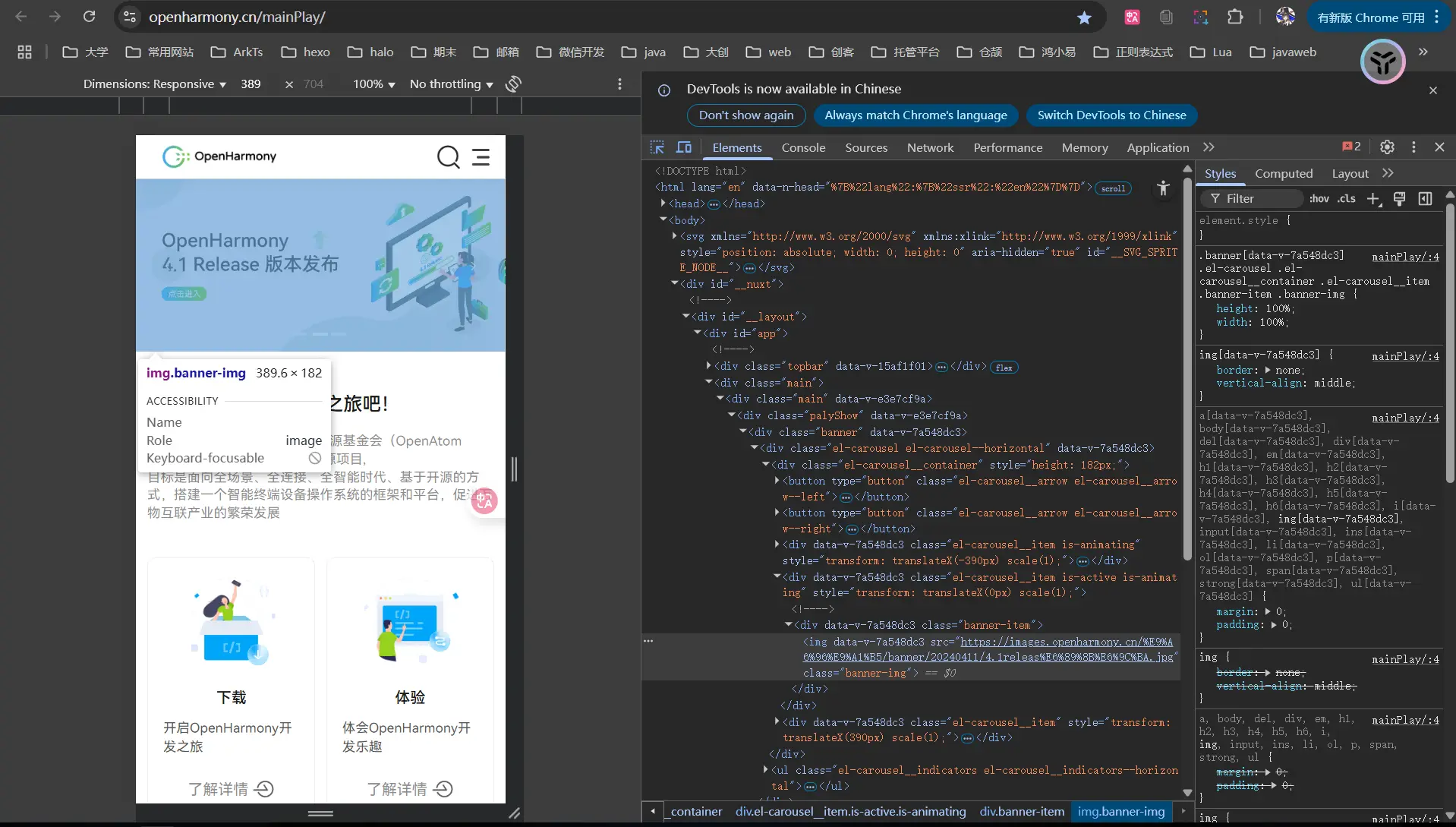Click the inspect element picker icon

coord(657,147)
